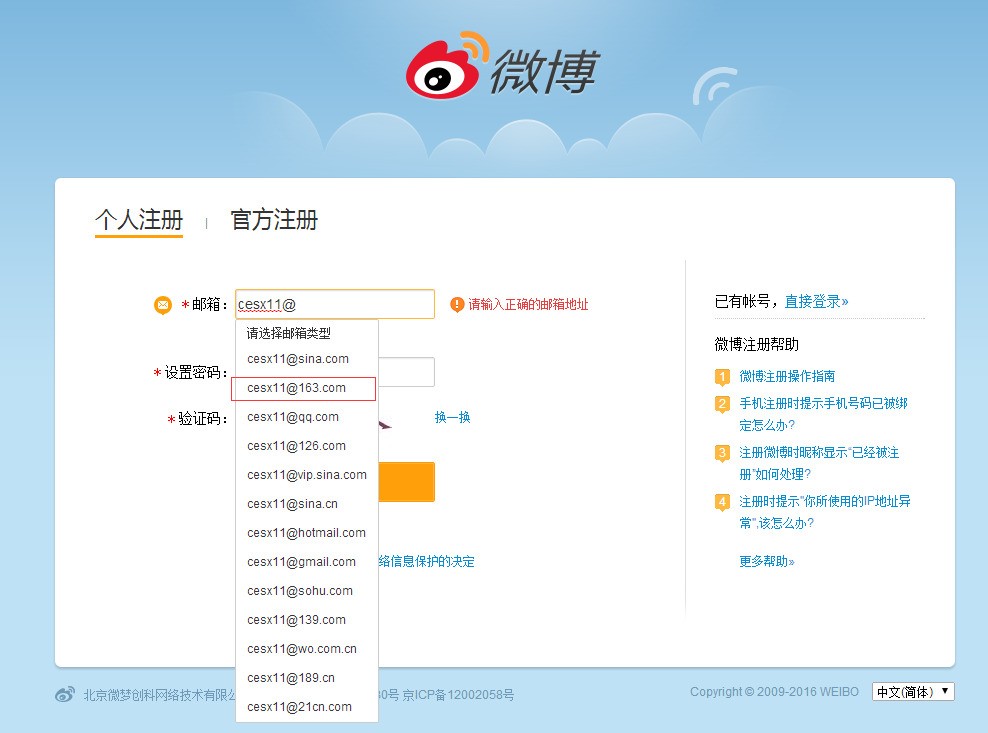This screenshot has width=988, height=733.
Task: Focus the 邮箱 email input field
Action: pos(335,304)
